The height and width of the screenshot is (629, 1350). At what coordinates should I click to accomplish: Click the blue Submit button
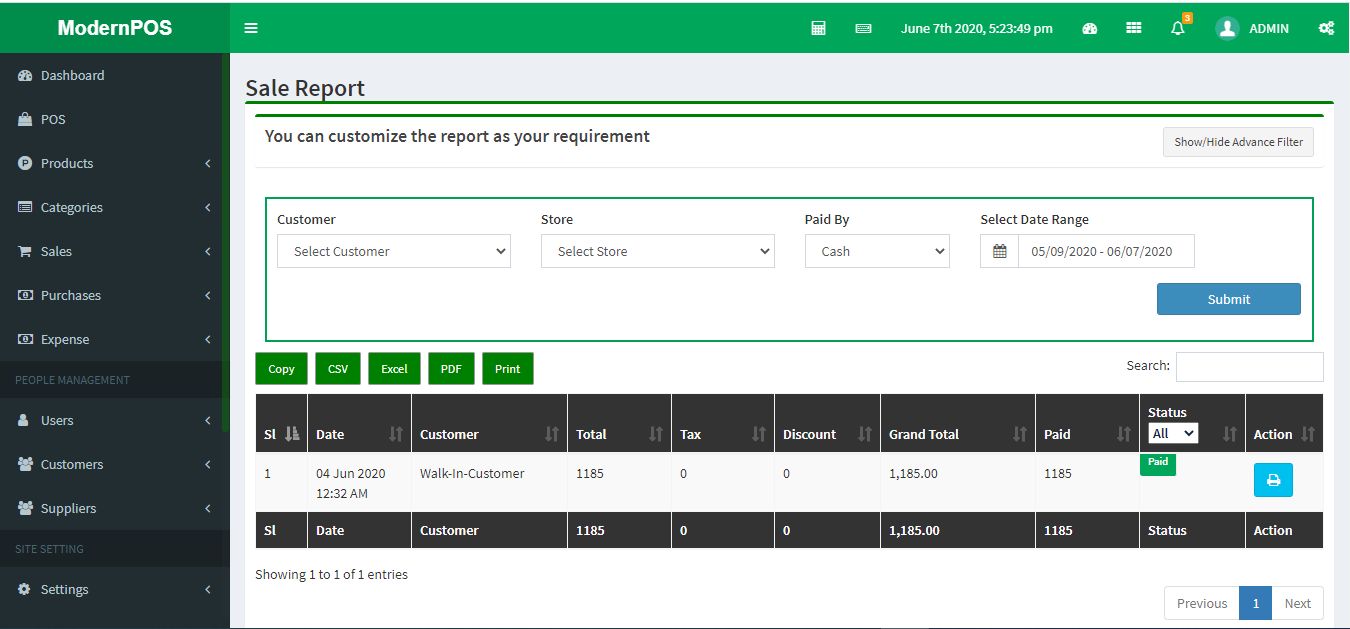[x=1228, y=299]
